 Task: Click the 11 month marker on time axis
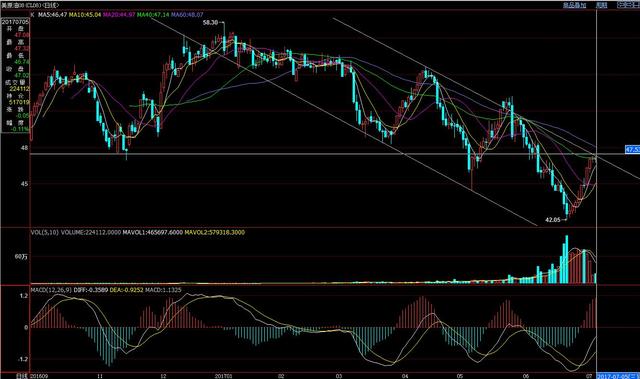click(x=100, y=376)
